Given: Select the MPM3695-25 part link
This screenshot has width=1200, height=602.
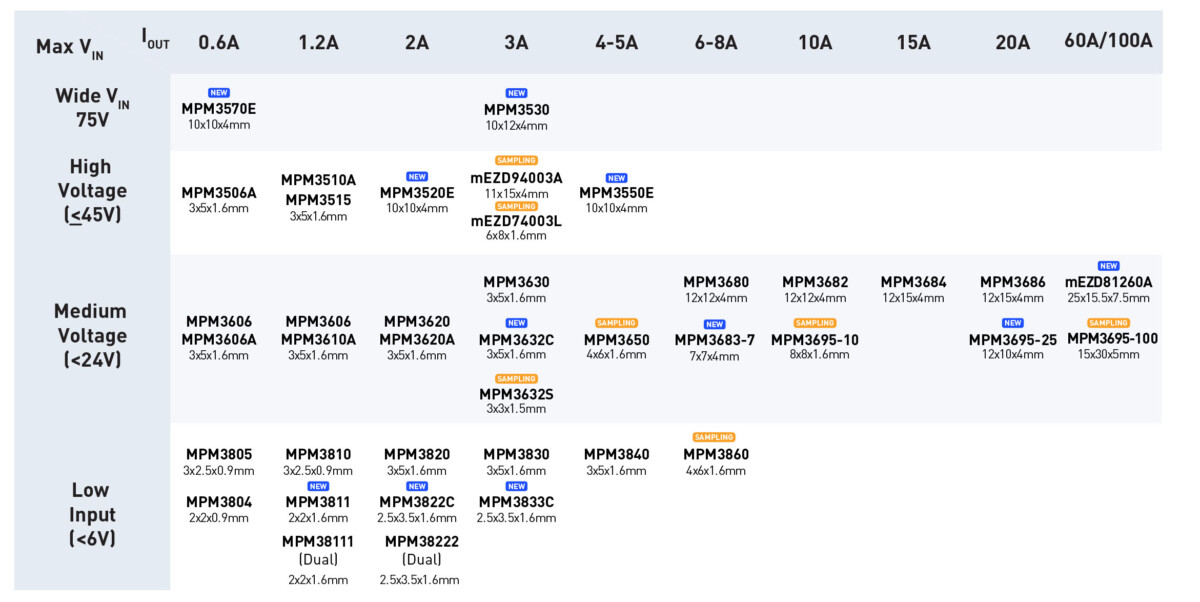Looking at the screenshot, I should (x=1012, y=340).
